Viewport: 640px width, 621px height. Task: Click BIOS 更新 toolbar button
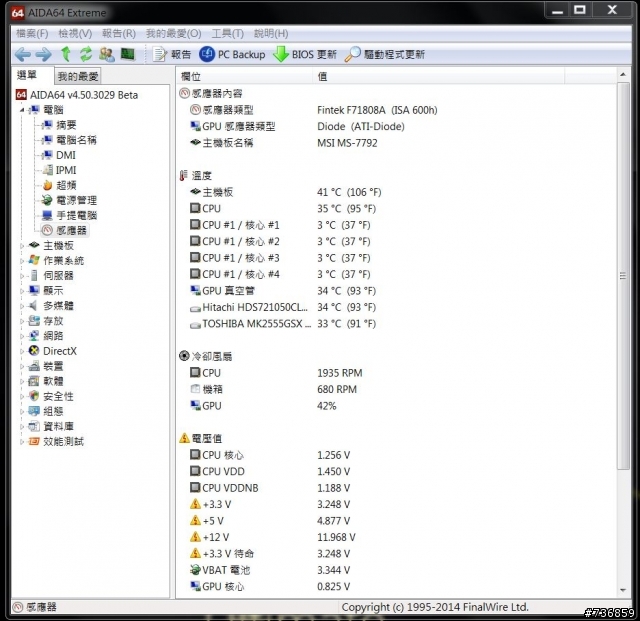click(305, 54)
